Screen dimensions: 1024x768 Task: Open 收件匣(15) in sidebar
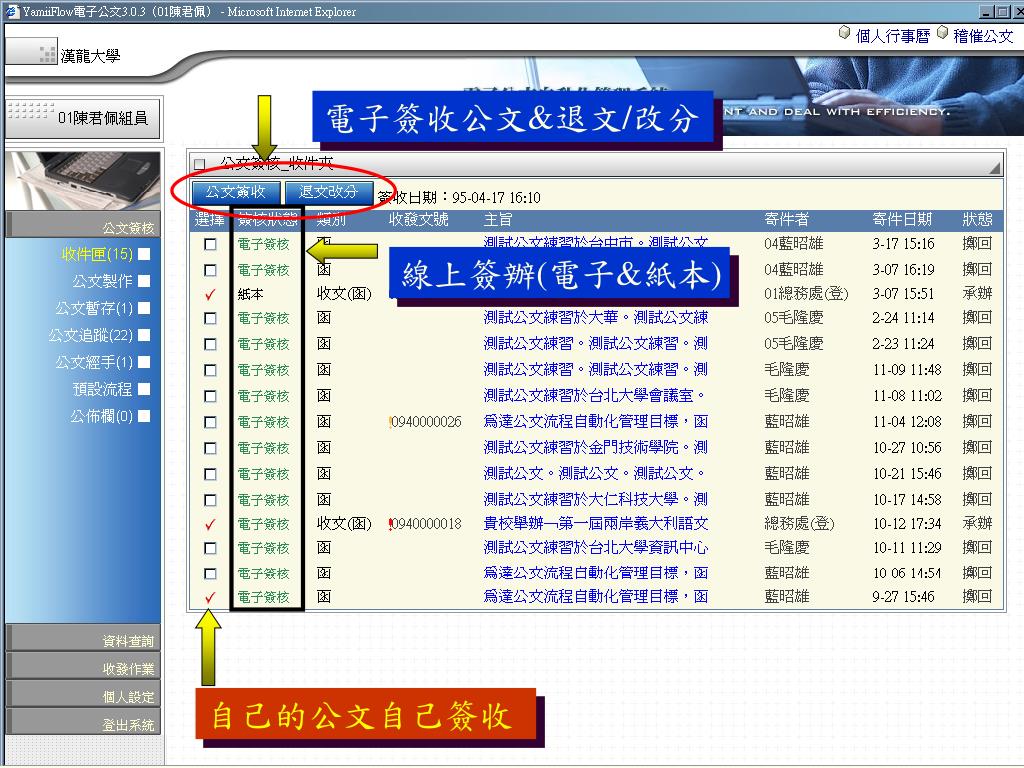[97, 253]
